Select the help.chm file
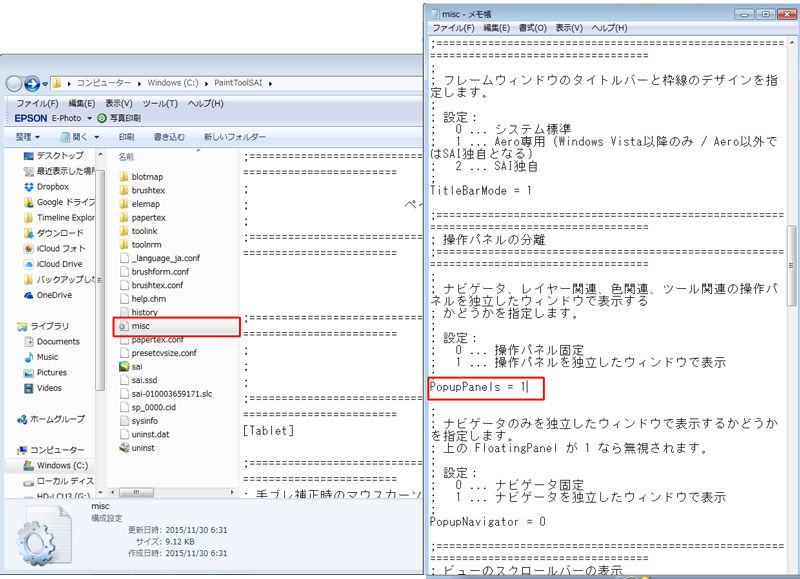Viewport: 800px width, 579px height. [143, 299]
